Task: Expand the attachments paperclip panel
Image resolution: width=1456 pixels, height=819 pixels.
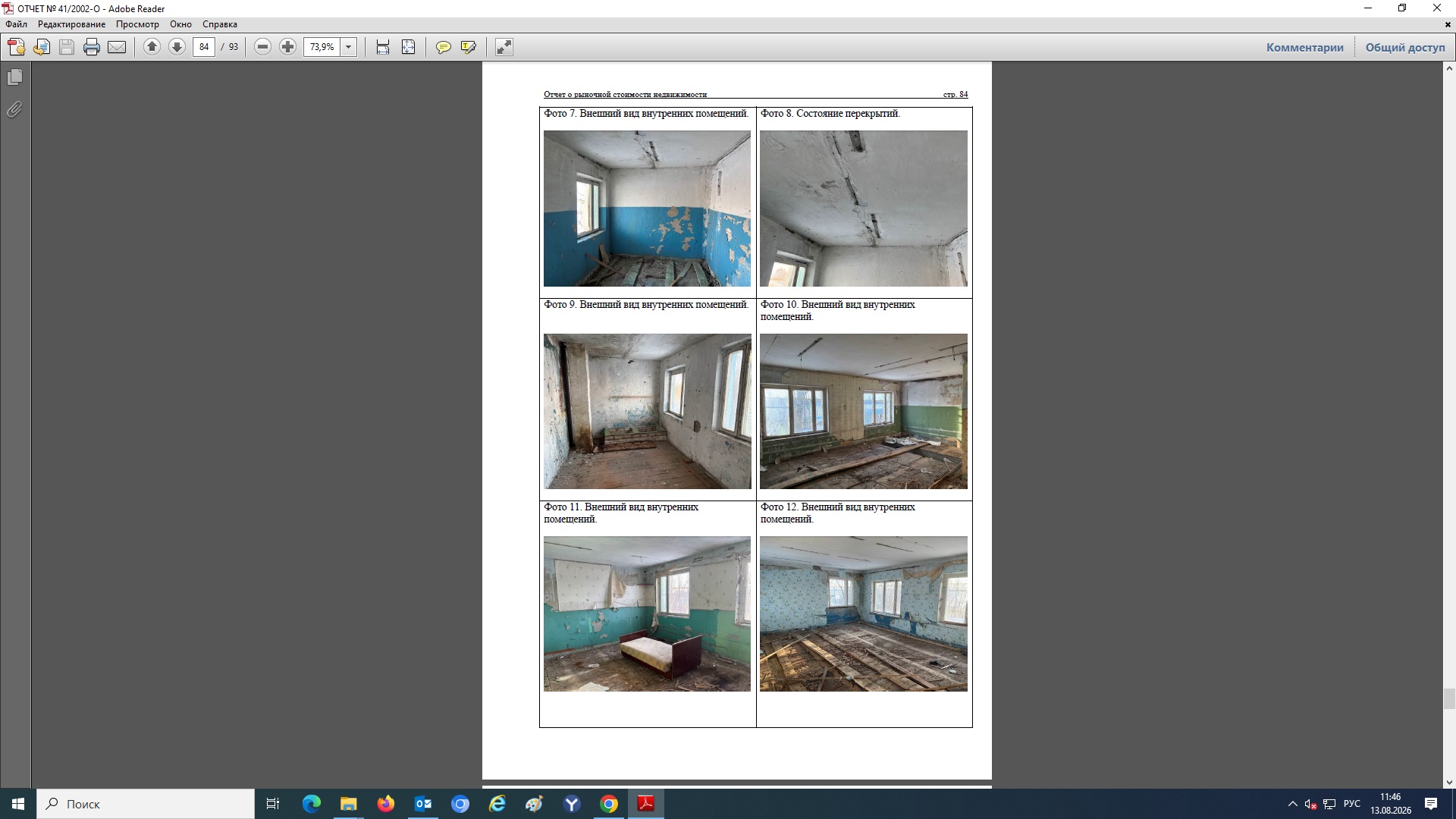Action: [x=14, y=110]
